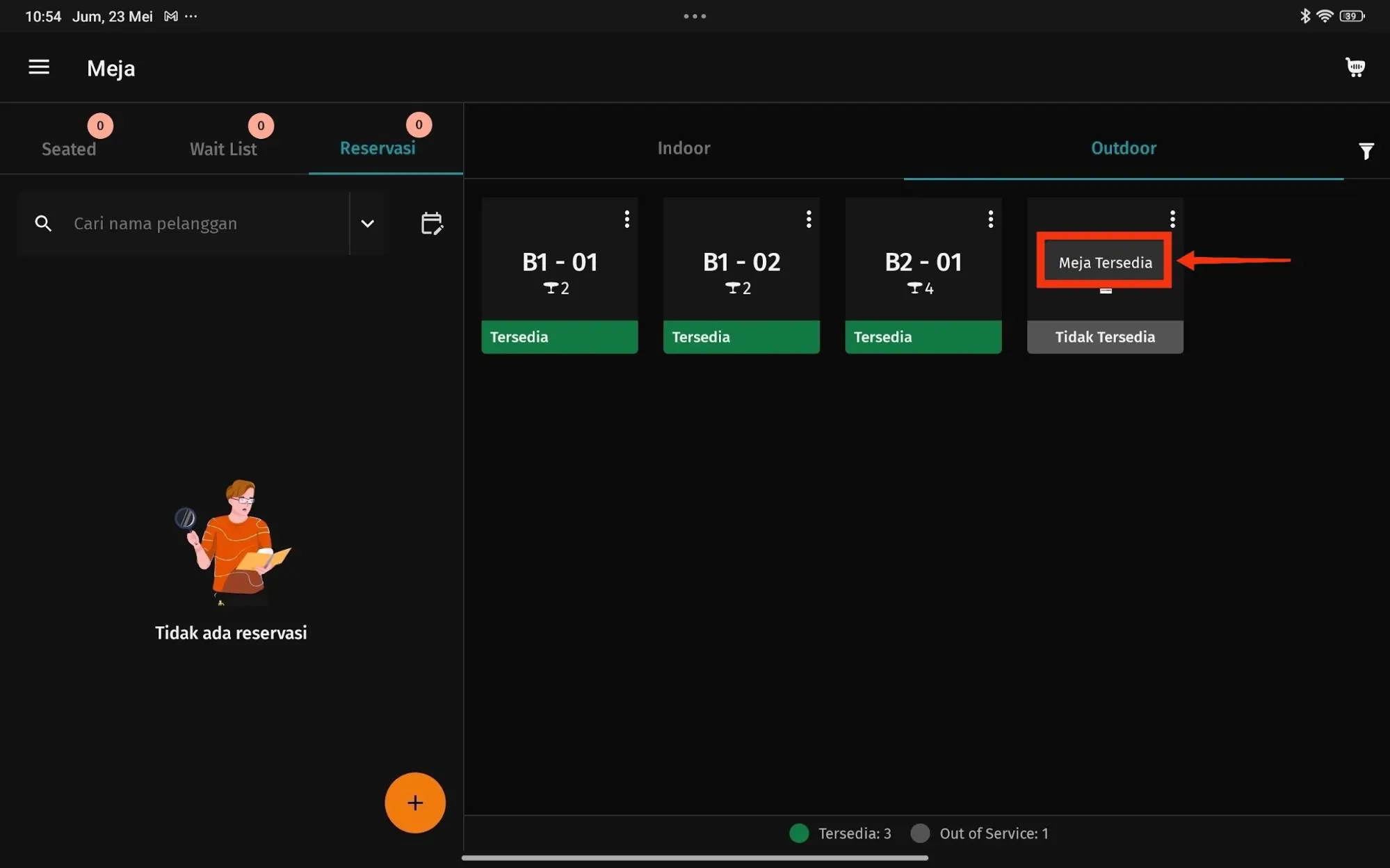Click the Tersedia: 3 legend text
1390x868 pixels.
coord(855,833)
